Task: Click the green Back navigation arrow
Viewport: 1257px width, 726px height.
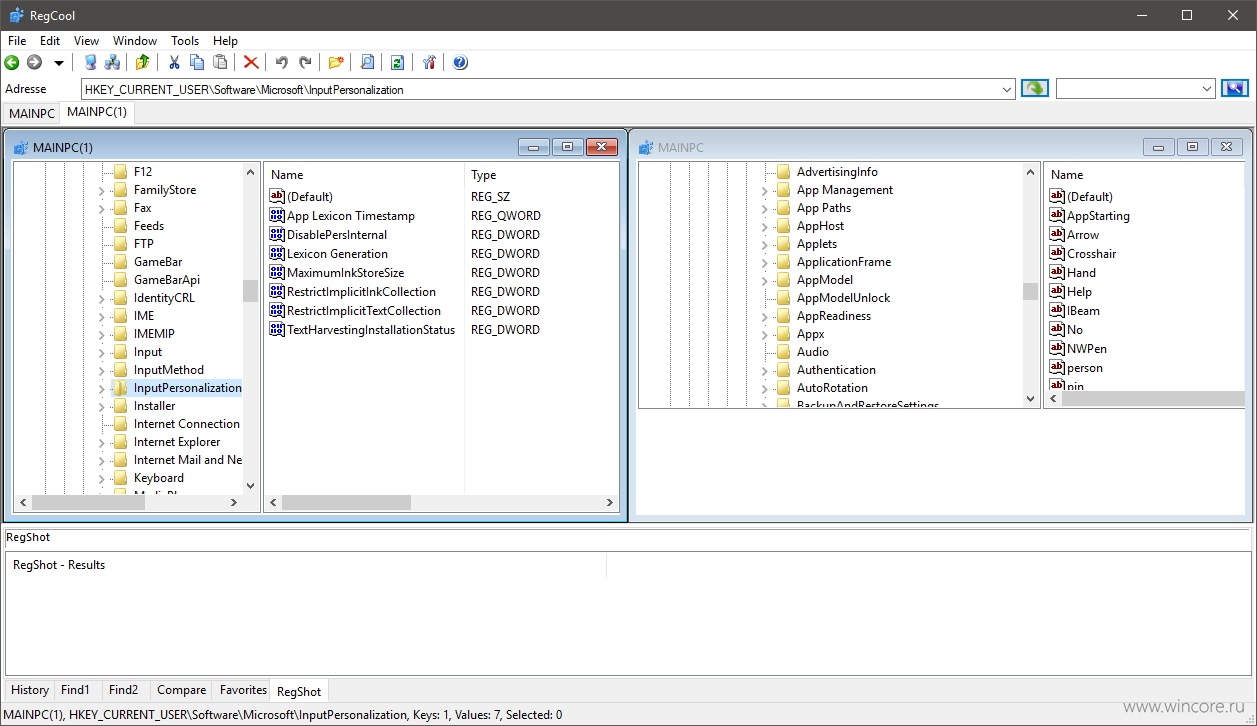Action: pos(13,63)
